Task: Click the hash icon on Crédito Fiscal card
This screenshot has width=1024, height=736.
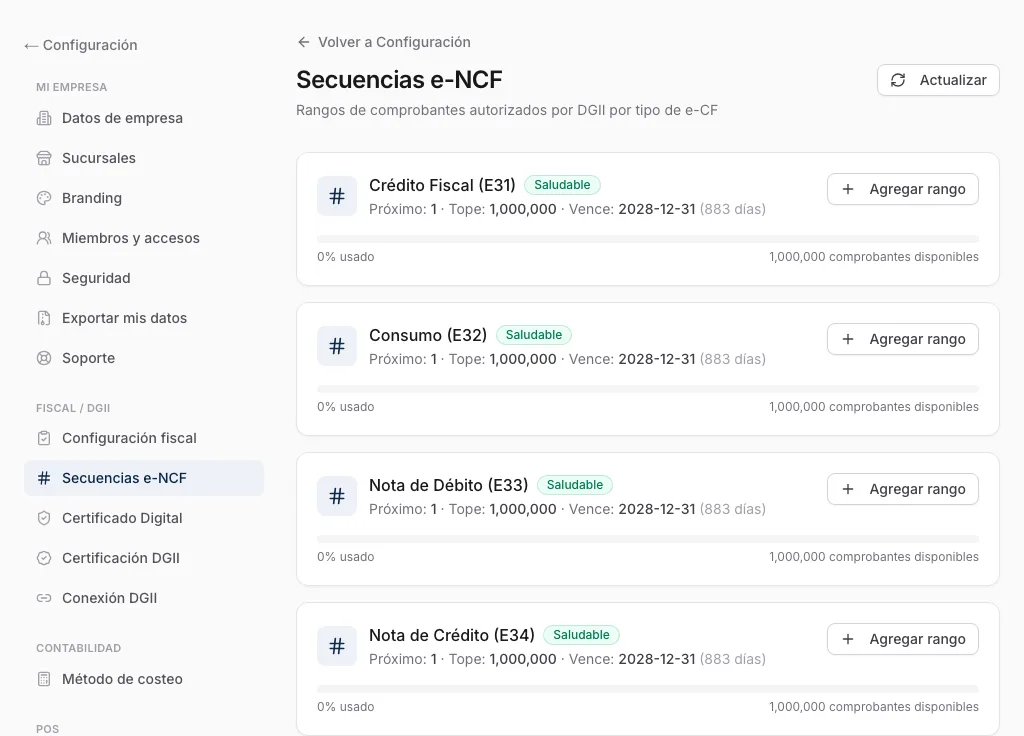Action: pos(337,196)
